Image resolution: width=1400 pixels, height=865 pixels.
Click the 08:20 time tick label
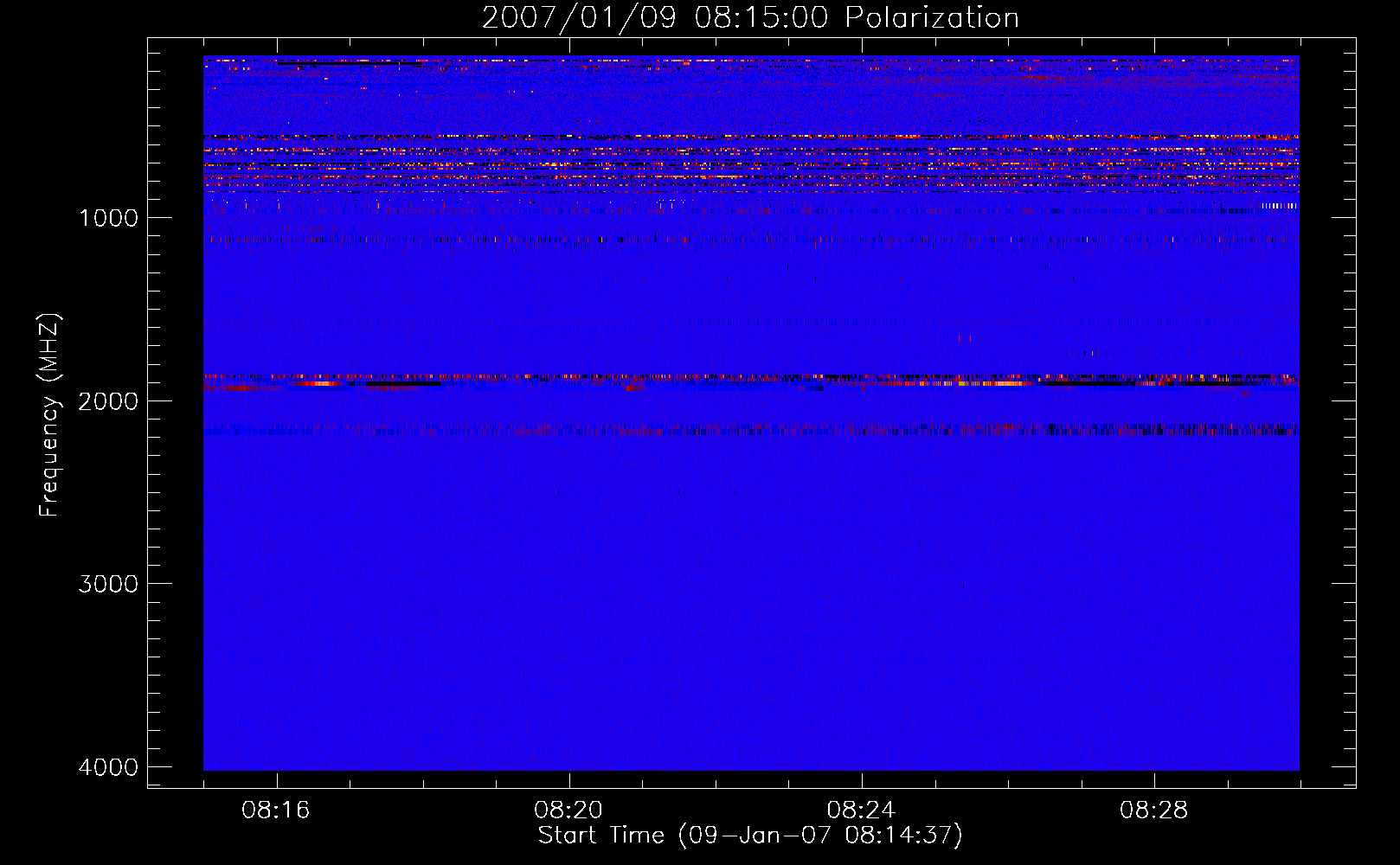click(568, 810)
